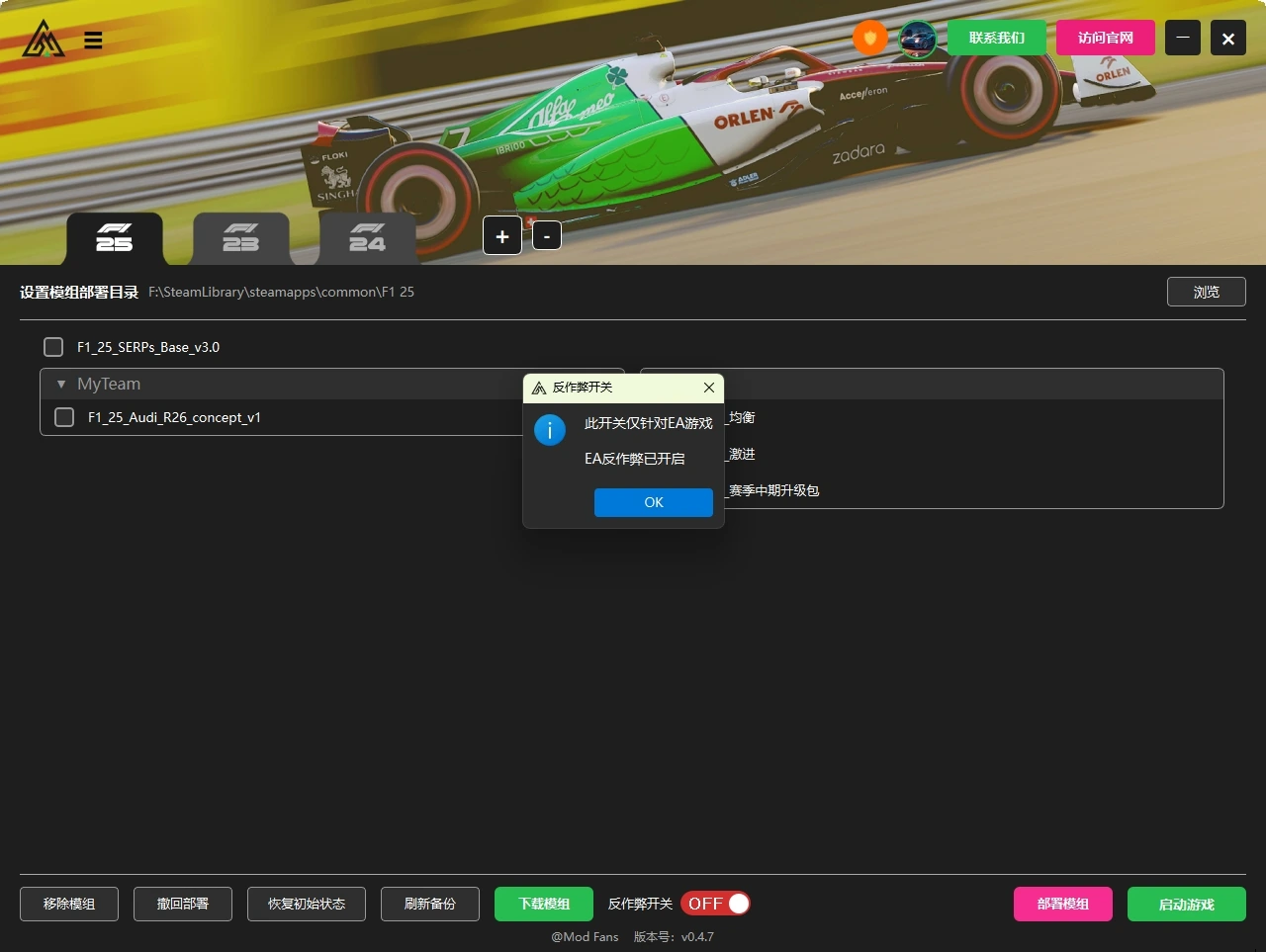Screen dimensions: 1266x952
Task: Click the minus button to remove game
Action: tap(547, 236)
